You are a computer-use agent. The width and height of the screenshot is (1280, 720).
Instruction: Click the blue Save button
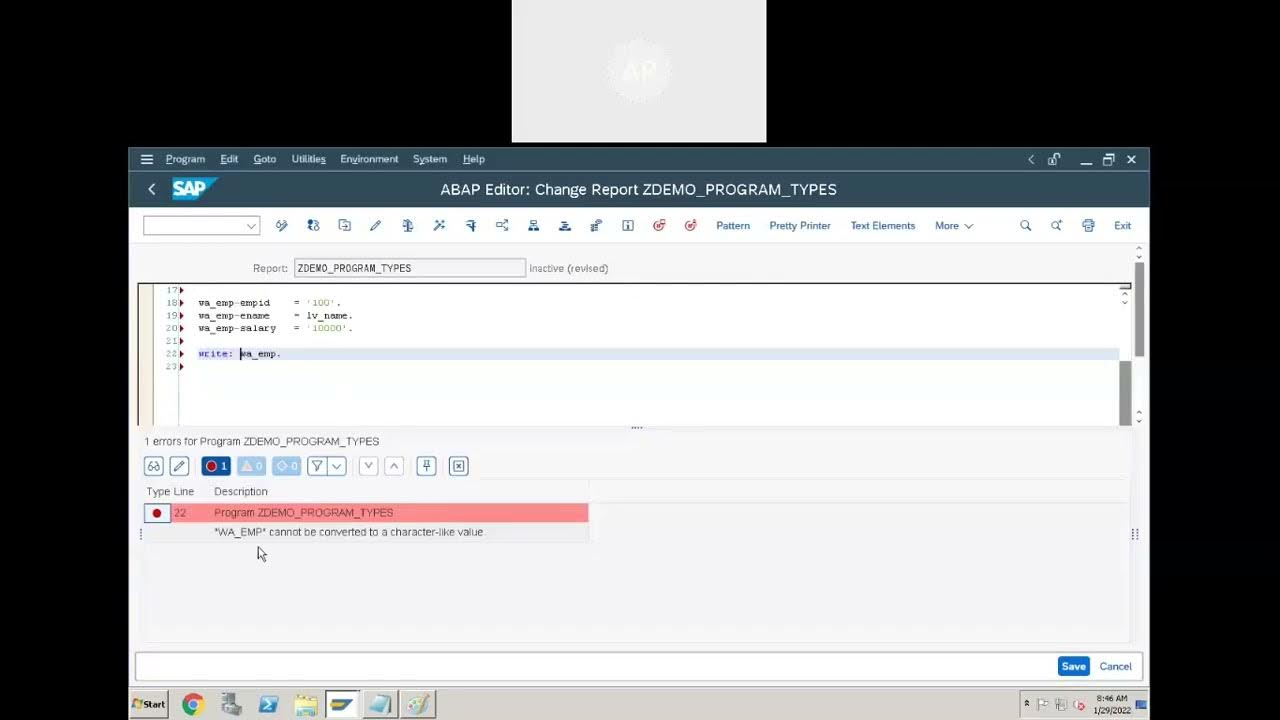point(1074,666)
